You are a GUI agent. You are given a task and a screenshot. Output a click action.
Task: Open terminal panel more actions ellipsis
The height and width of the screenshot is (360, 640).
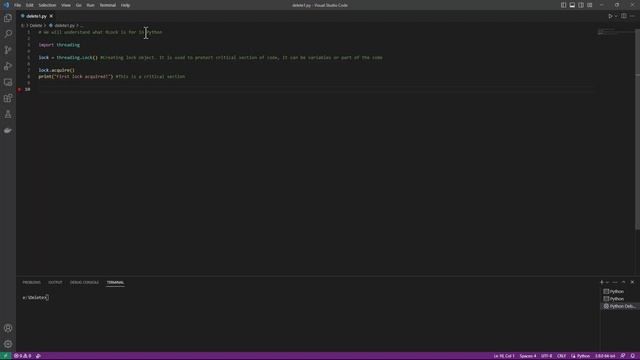[x=615, y=282]
